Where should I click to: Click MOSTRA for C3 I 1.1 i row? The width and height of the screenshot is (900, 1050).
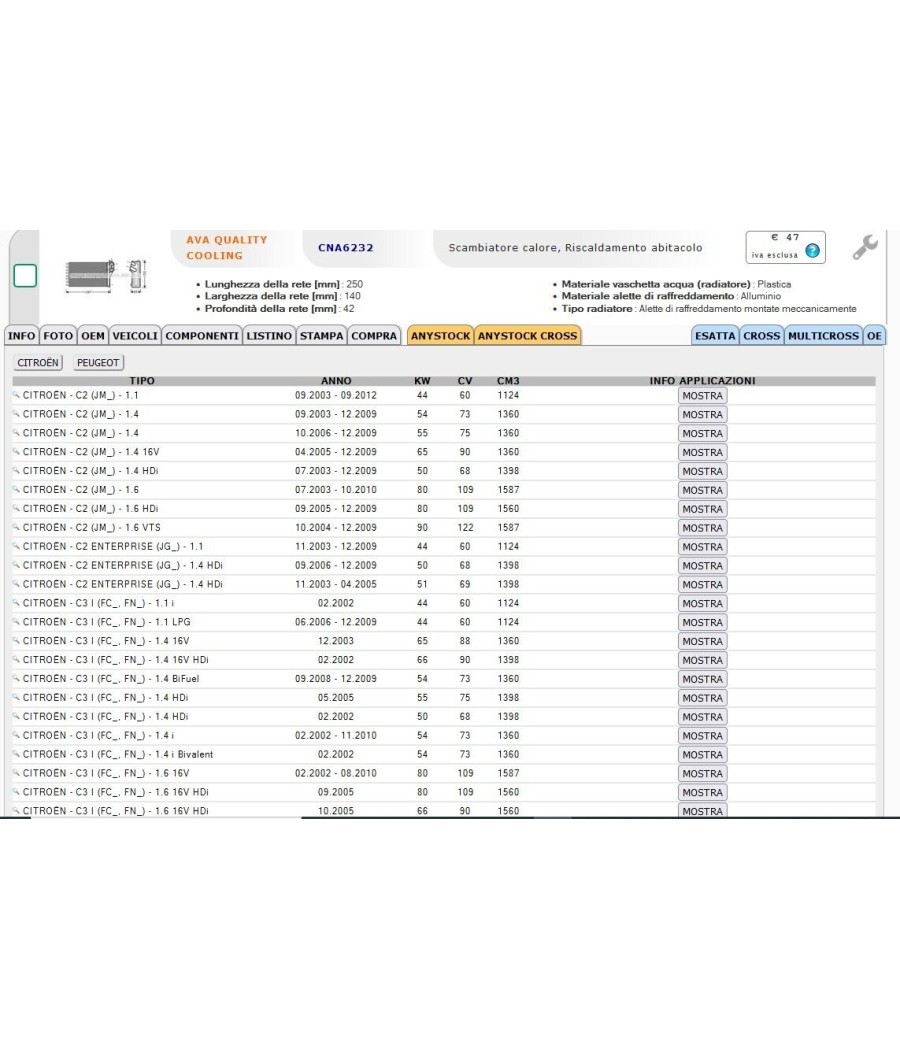point(702,603)
